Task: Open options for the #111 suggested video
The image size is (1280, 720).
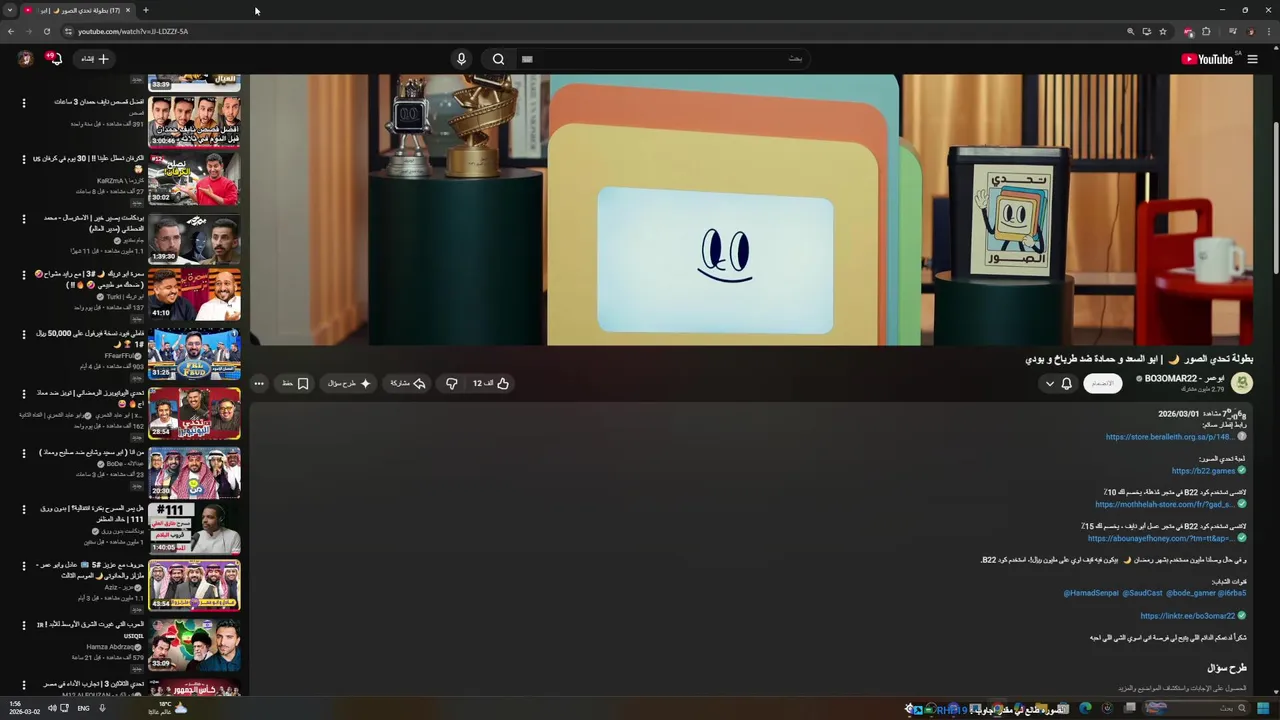Action: (x=23, y=510)
